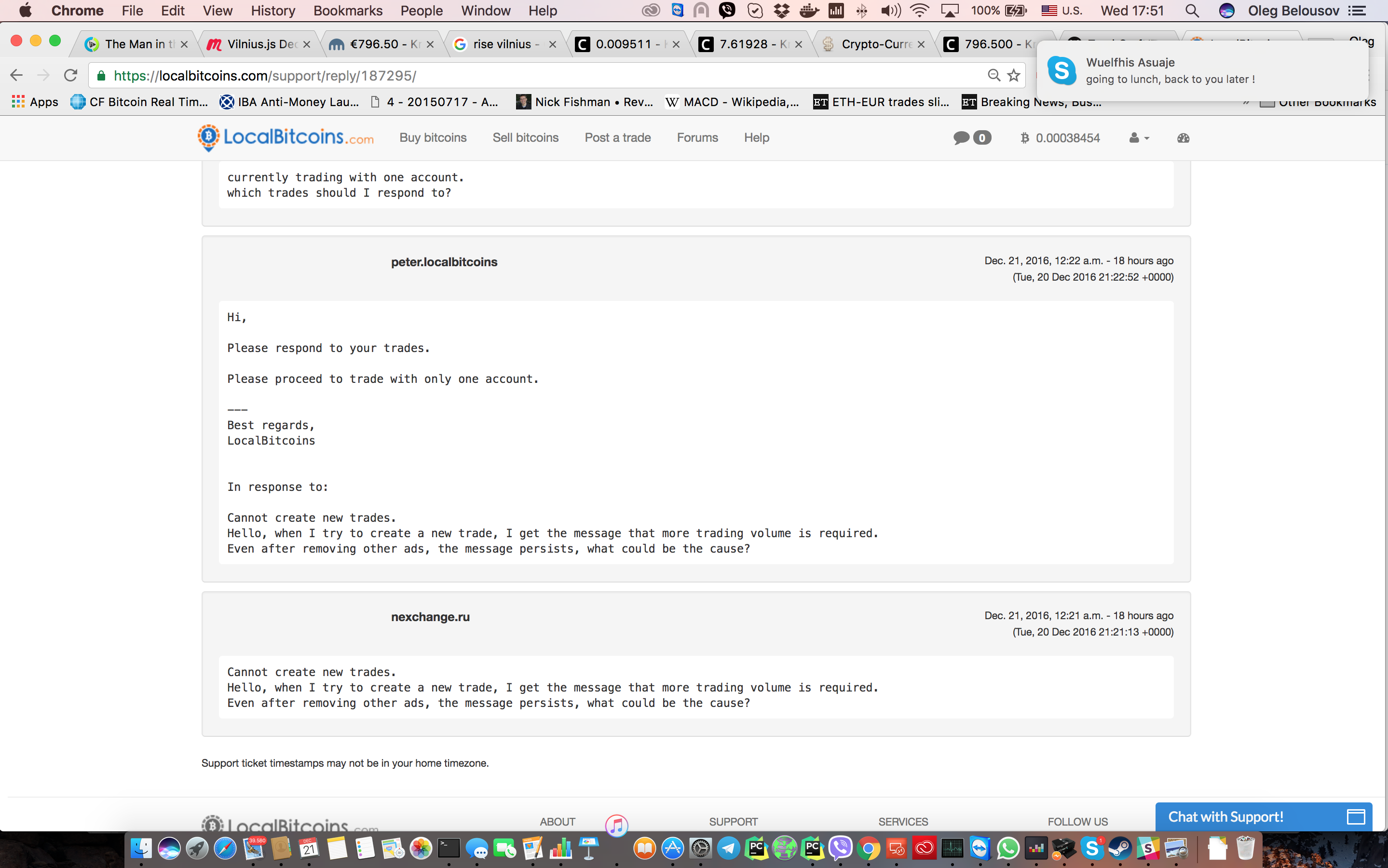
Task: Open the messages speech-bubble notification icon
Action: 972,138
